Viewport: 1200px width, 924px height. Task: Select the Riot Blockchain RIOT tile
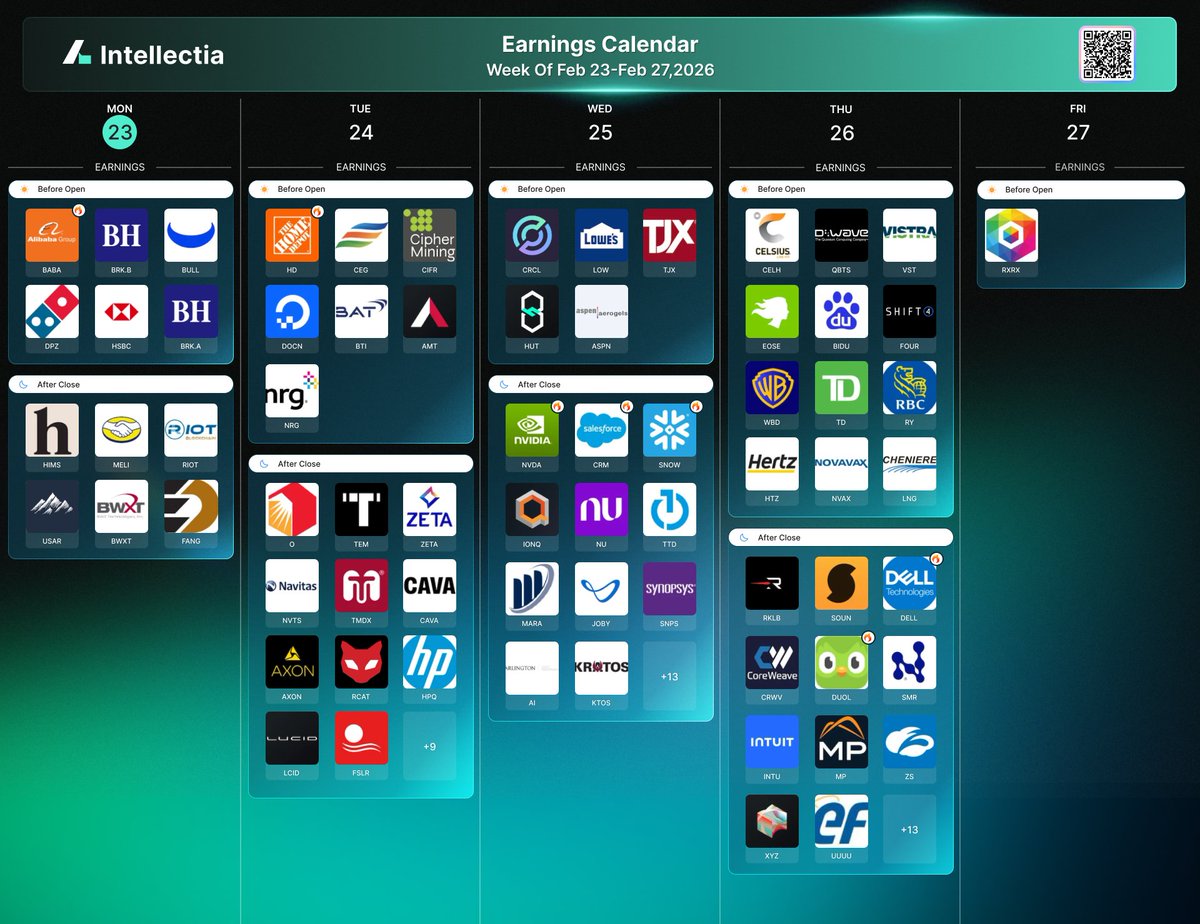coord(191,430)
